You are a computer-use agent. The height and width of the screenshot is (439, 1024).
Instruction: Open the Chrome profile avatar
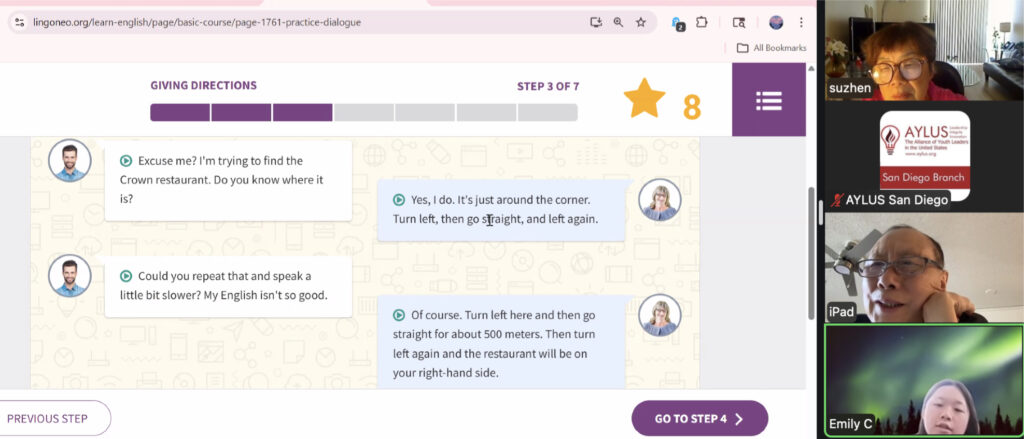[776, 22]
